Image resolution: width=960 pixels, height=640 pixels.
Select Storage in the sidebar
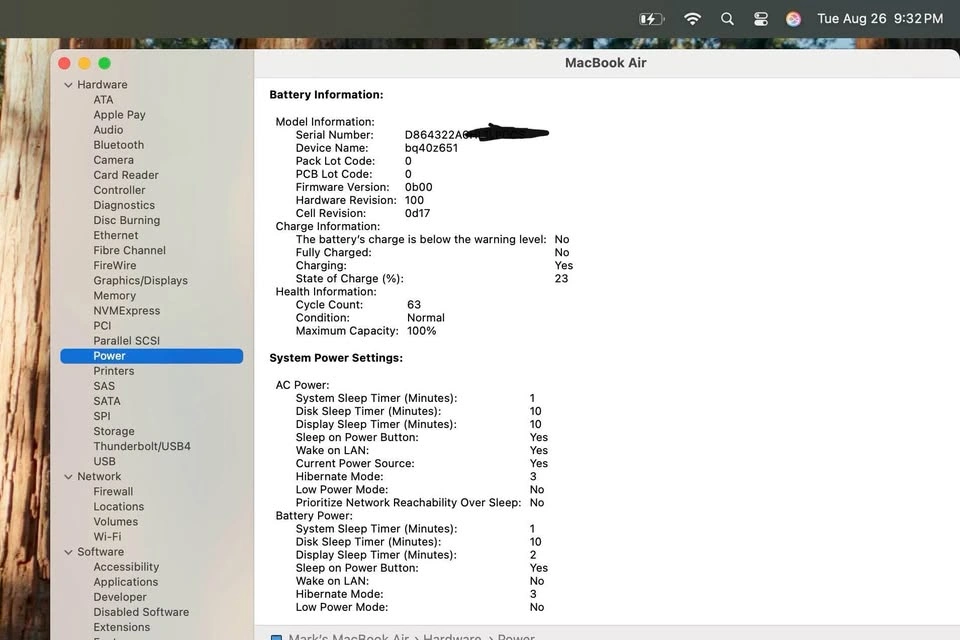[x=114, y=431]
